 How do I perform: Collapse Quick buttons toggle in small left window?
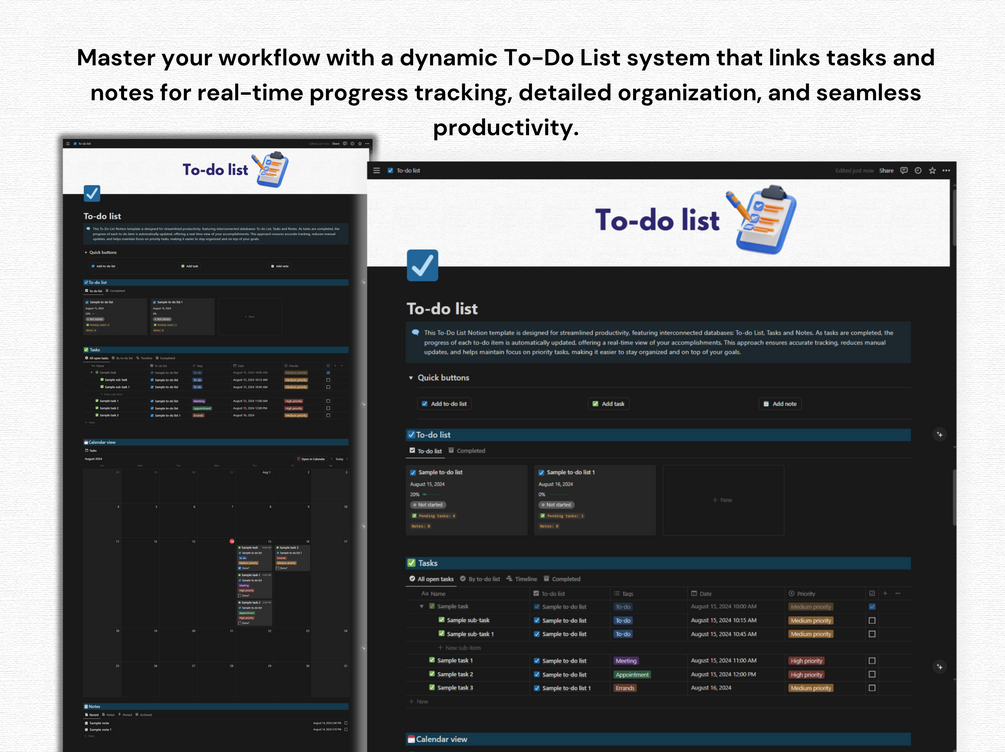[x=86, y=253]
